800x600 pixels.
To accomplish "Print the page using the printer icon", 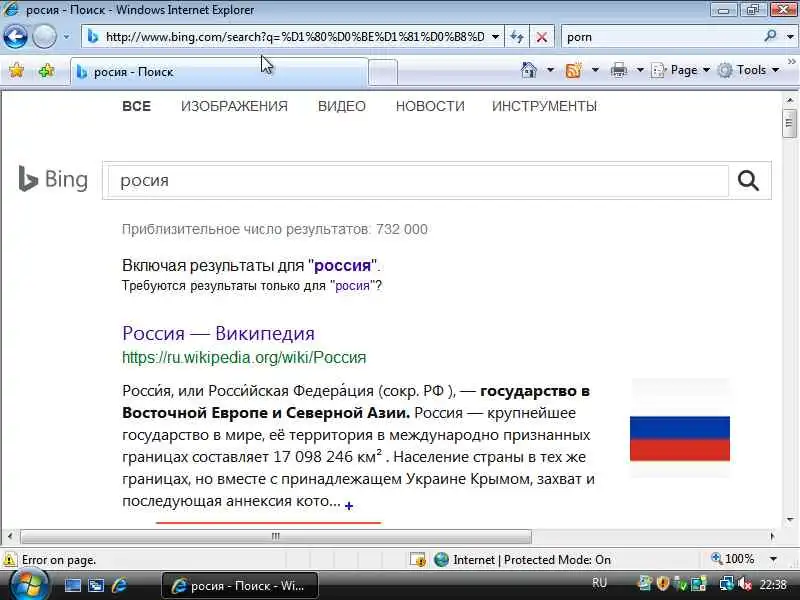I will pyautogui.click(x=618, y=70).
